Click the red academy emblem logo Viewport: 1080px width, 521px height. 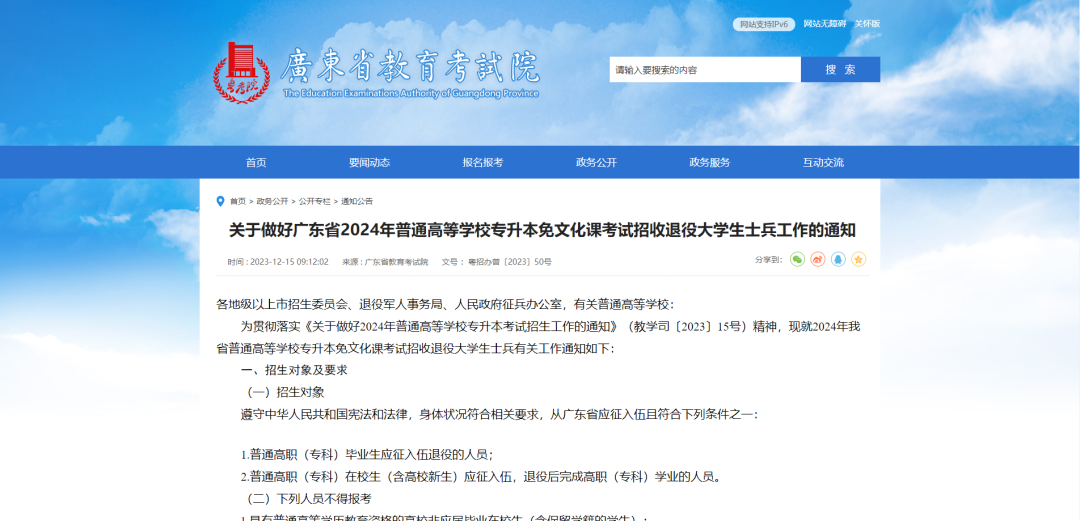click(x=241, y=72)
